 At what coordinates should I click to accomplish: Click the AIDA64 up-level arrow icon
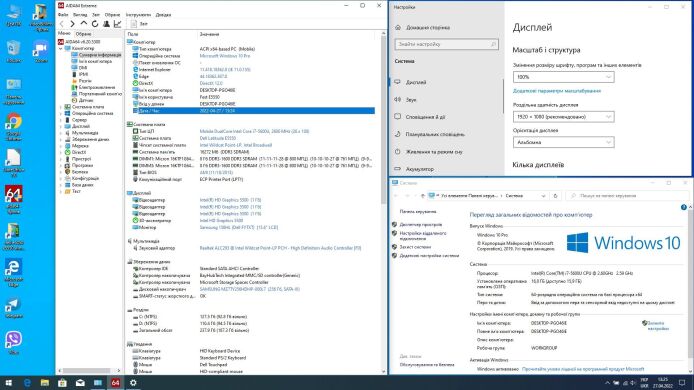(x=83, y=24)
